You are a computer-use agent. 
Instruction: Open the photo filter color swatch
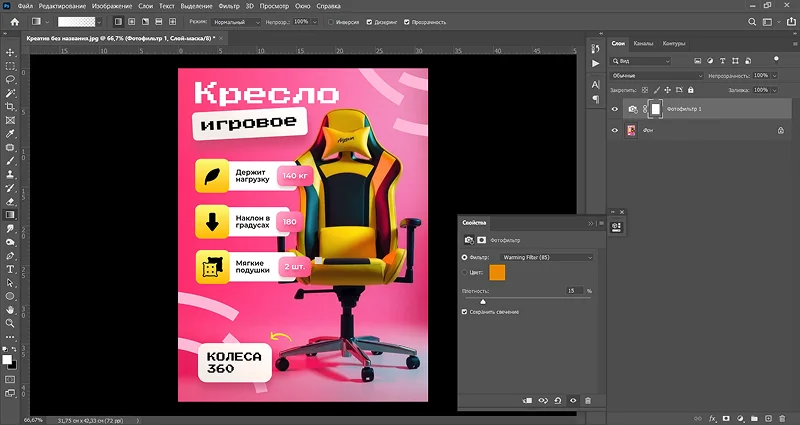[x=497, y=272]
